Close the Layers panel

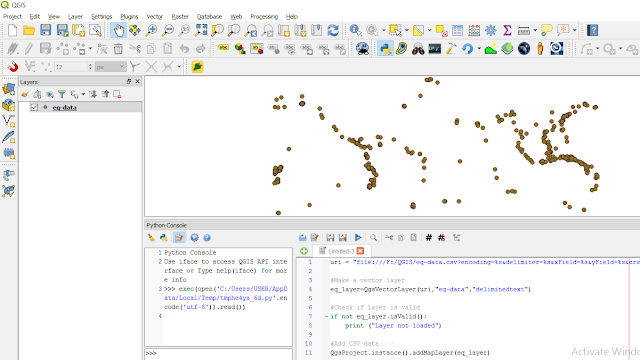[138, 81]
